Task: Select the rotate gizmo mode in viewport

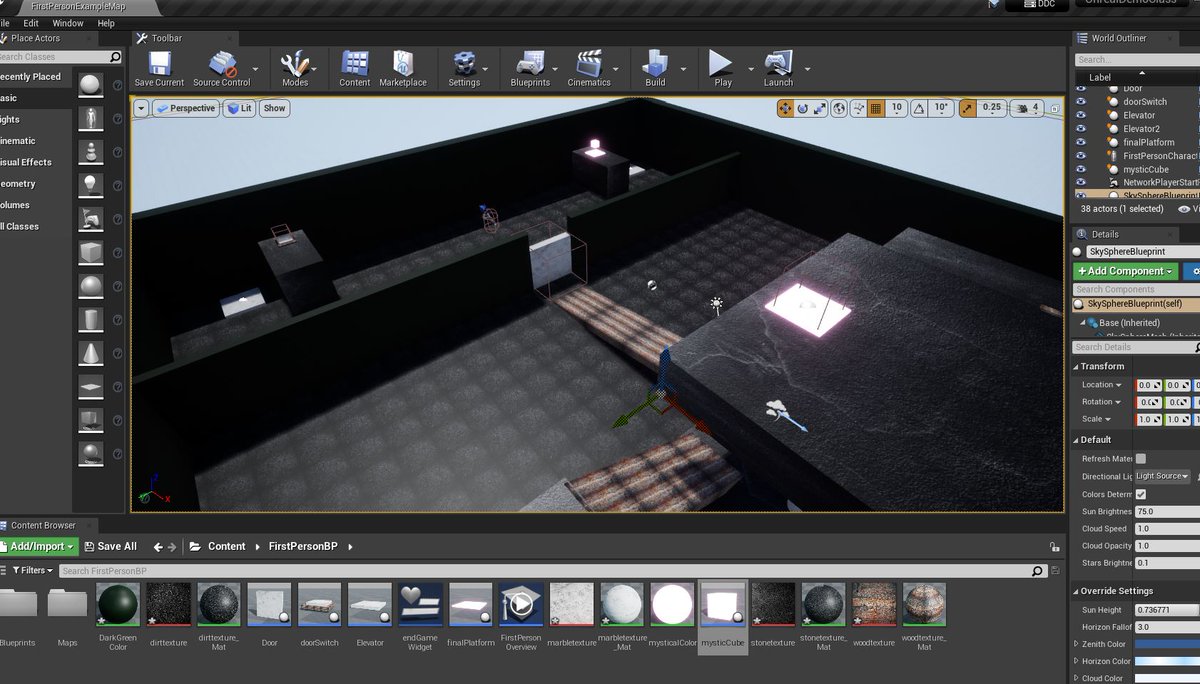Action: pyautogui.click(x=802, y=108)
